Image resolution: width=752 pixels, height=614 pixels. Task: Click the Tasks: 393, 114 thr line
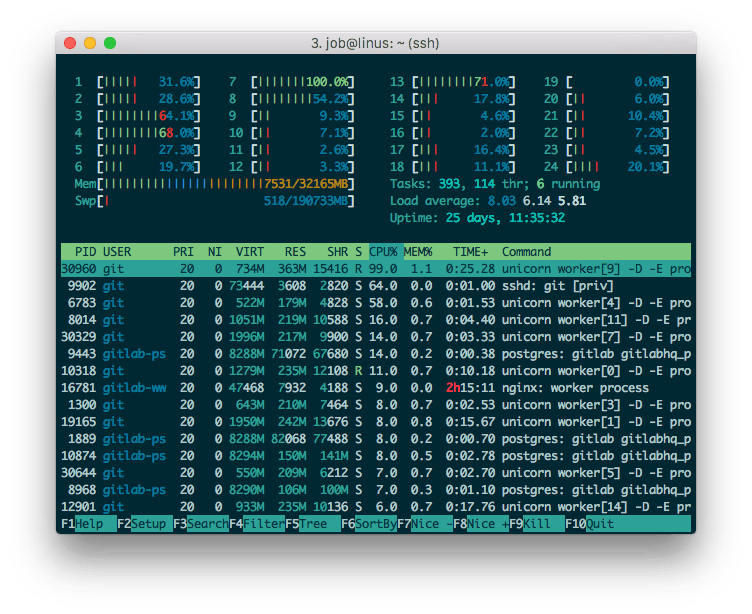click(x=495, y=184)
